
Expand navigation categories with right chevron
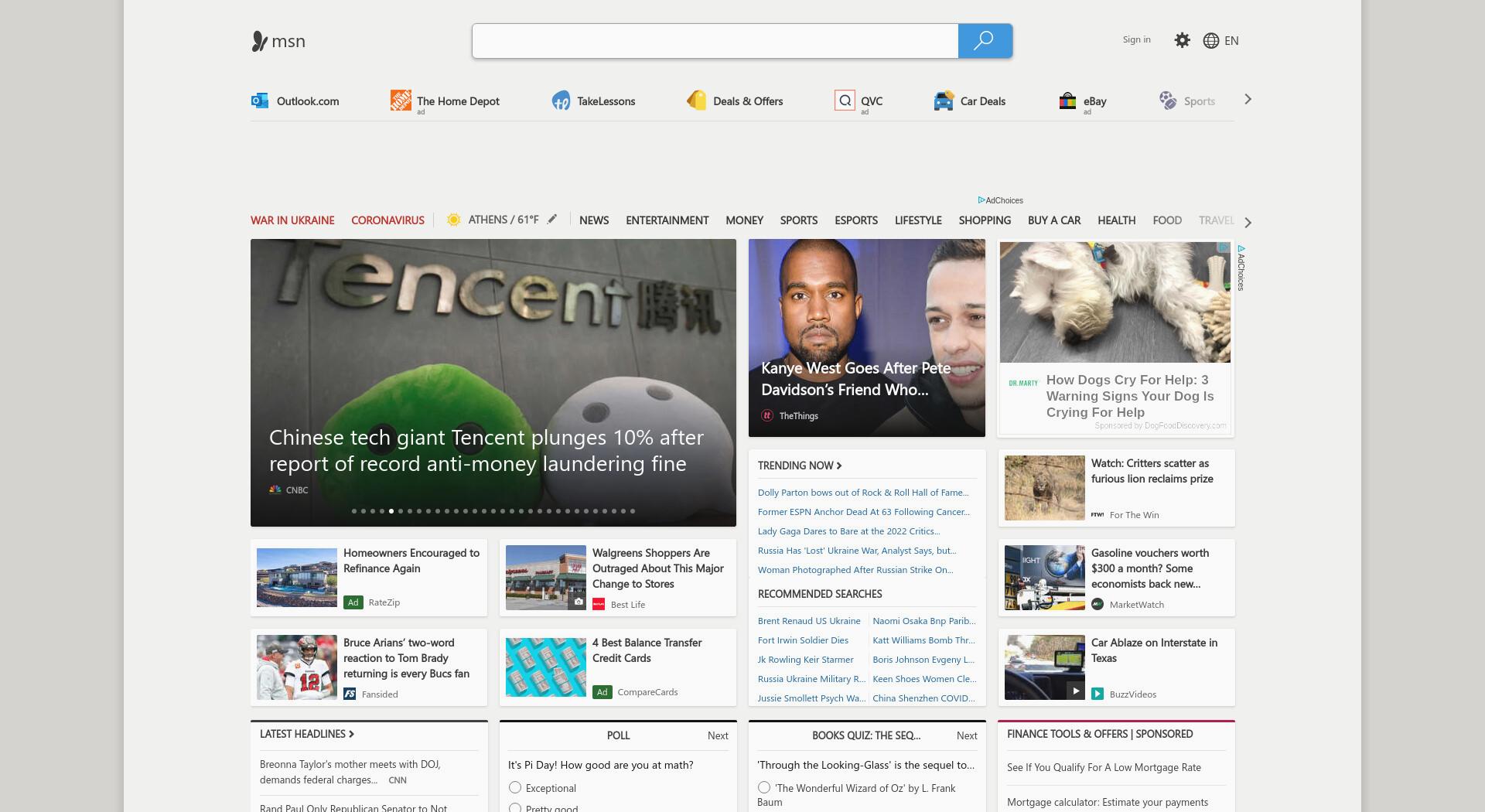[x=1248, y=222]
